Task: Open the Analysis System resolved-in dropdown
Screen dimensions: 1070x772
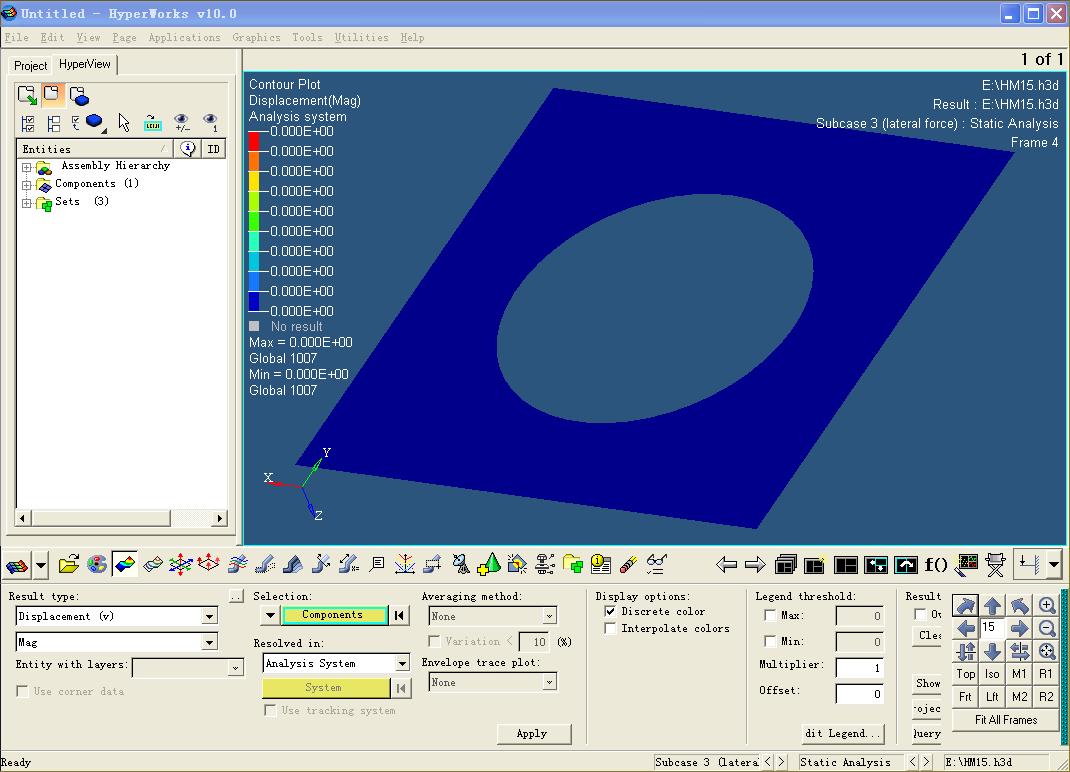Action: [401, 664]
